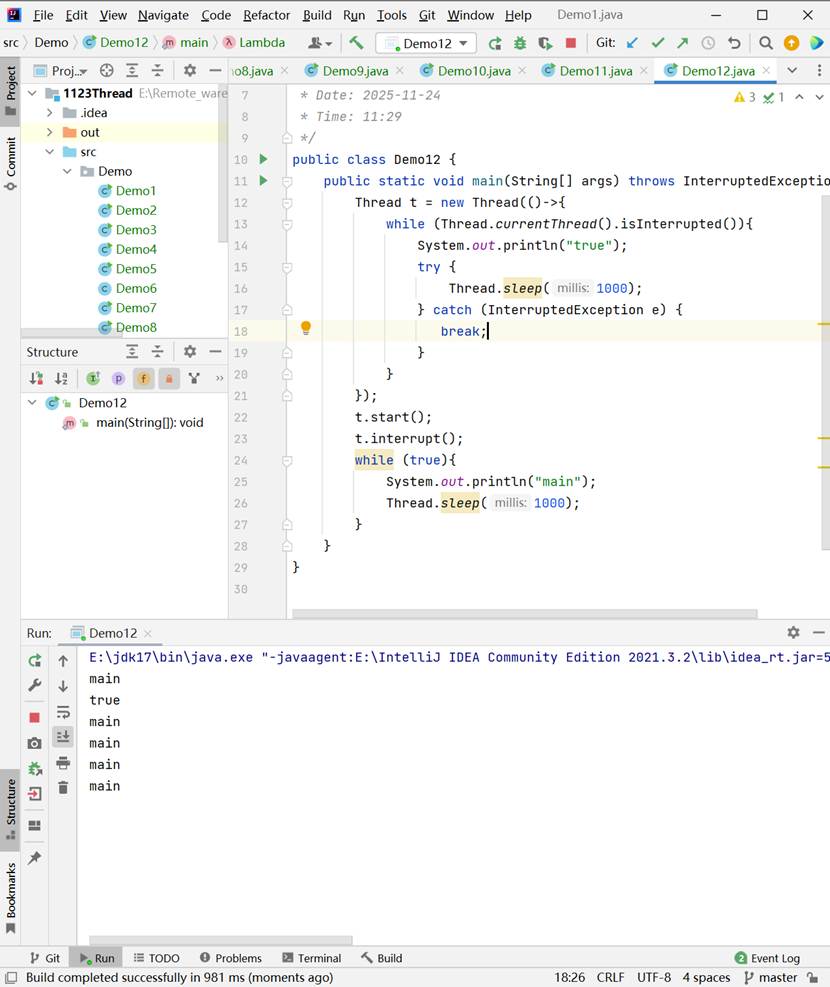This screenshot has height=987, width=830.
Task: Click the Build Project hammer icon
Action: pos(356,43)
